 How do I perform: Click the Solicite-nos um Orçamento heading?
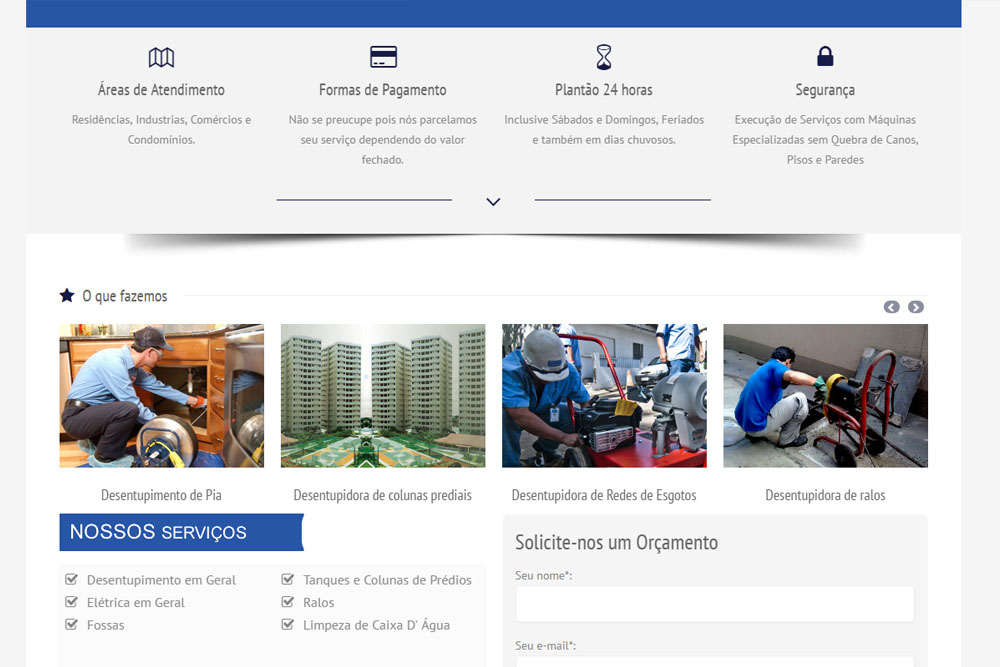pos(617,542)
